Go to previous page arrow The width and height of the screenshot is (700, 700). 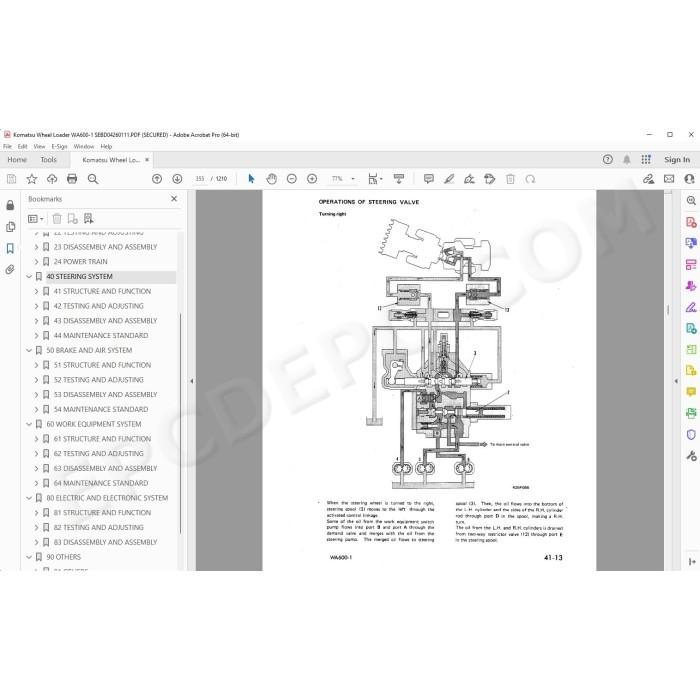point(157,179)
